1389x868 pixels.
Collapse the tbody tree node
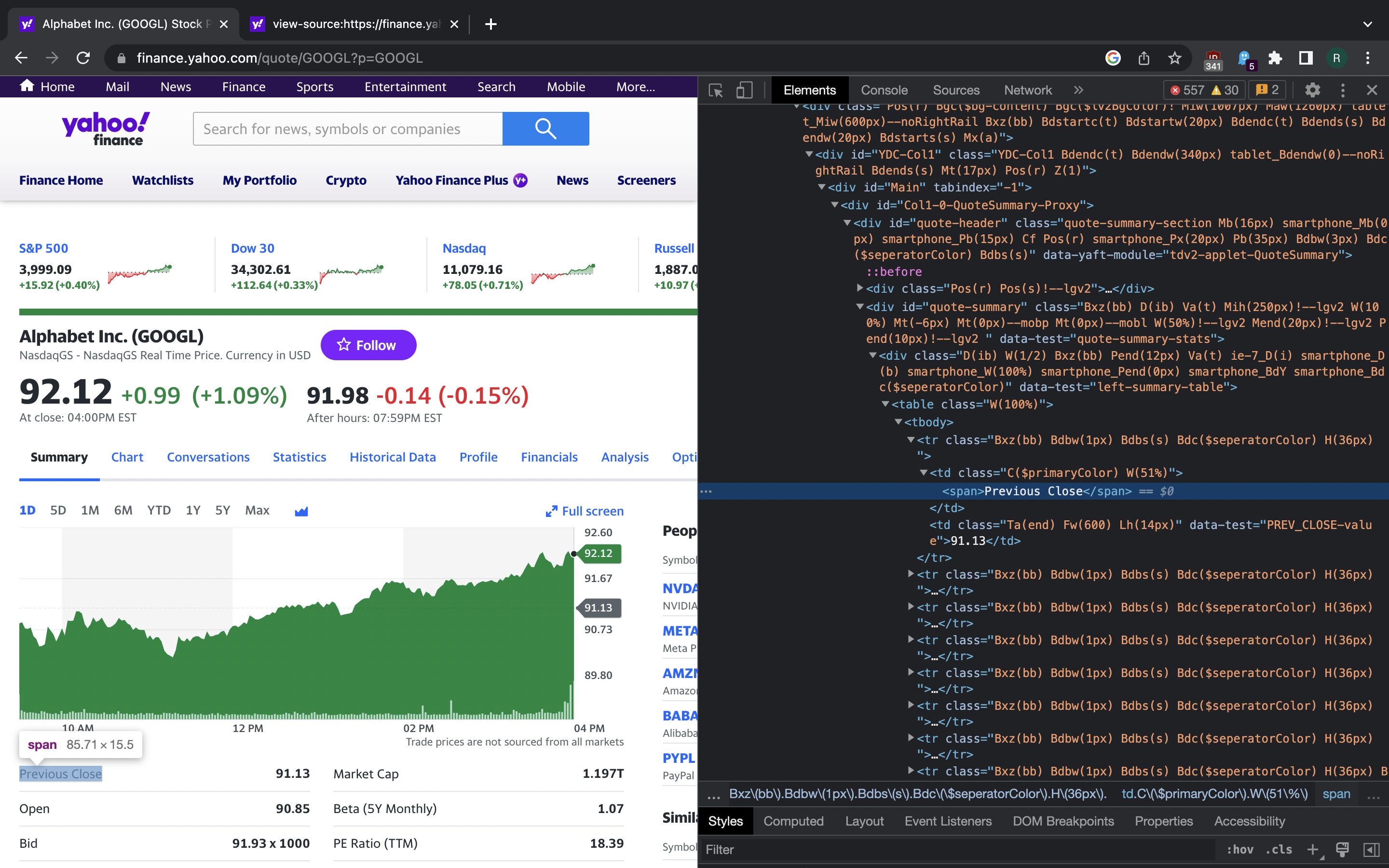pos(898,422)
